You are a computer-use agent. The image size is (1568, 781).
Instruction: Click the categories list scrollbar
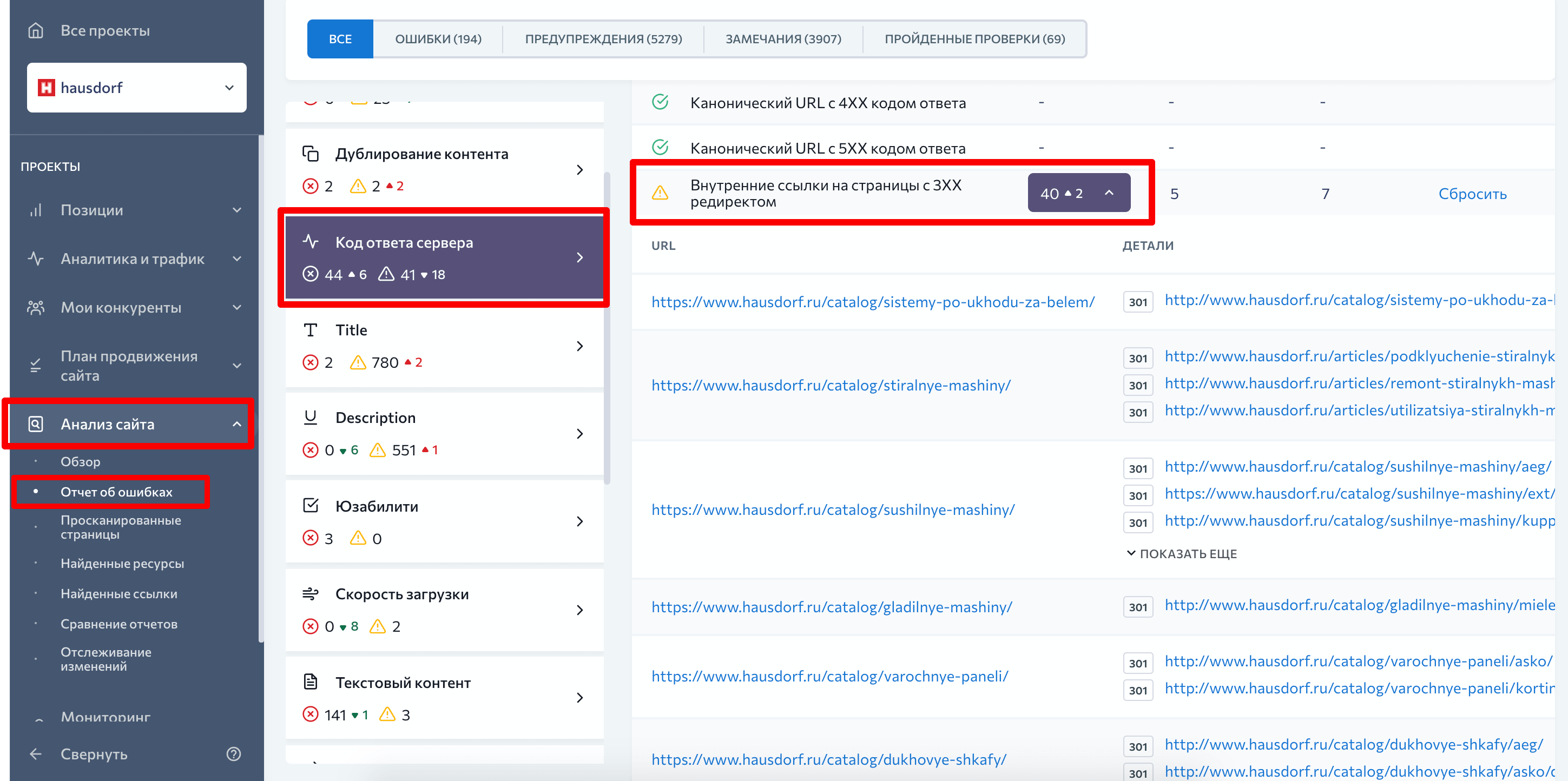(607, 328)
